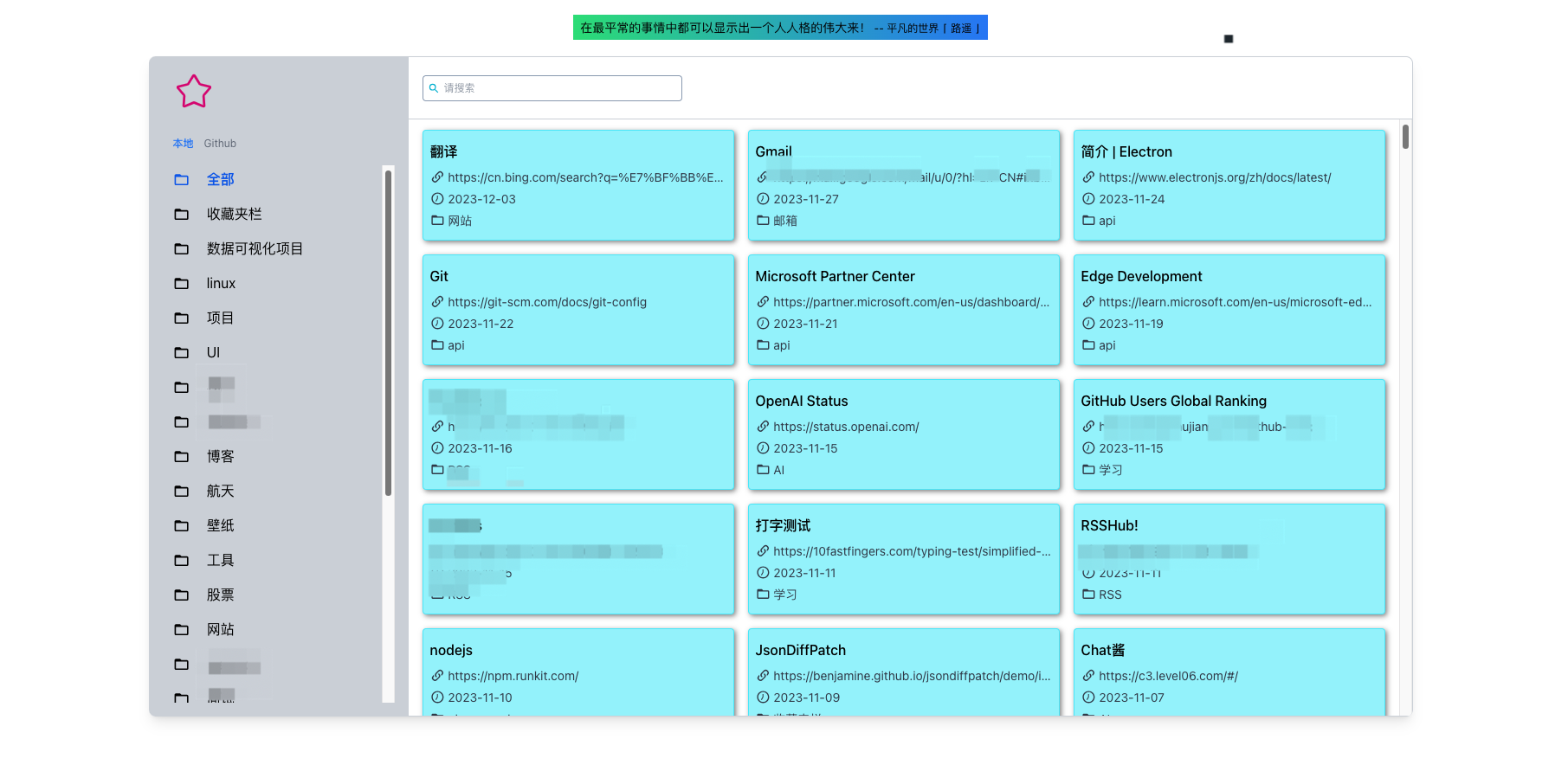The height and width of the screenshot is (765, 1568).
Task: Open the git-scm.com docs link
Action: click(547, 302)
